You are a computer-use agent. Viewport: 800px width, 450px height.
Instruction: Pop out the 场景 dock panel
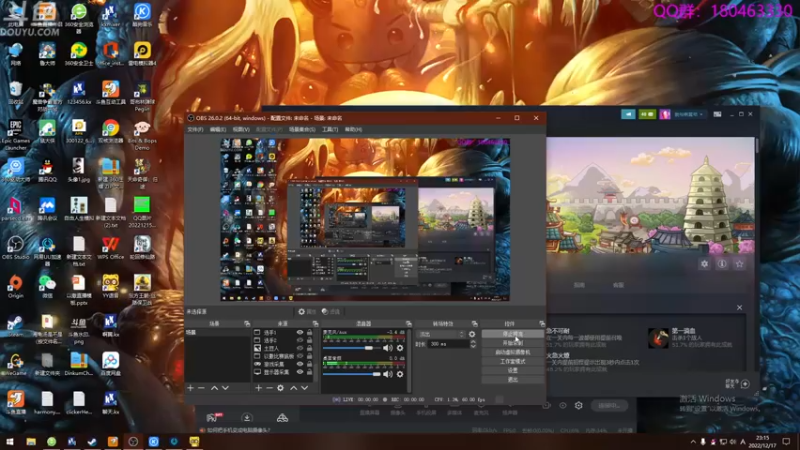tap(247, 323)
